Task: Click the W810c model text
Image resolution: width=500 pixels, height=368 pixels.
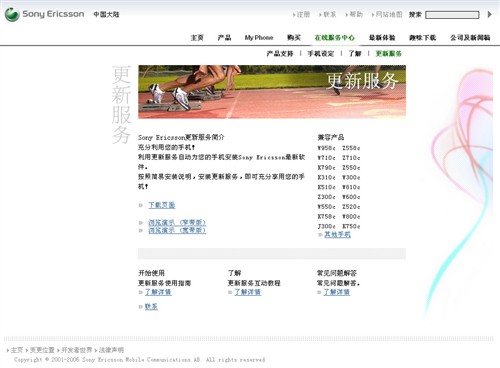Action: [x=351, y=187]
